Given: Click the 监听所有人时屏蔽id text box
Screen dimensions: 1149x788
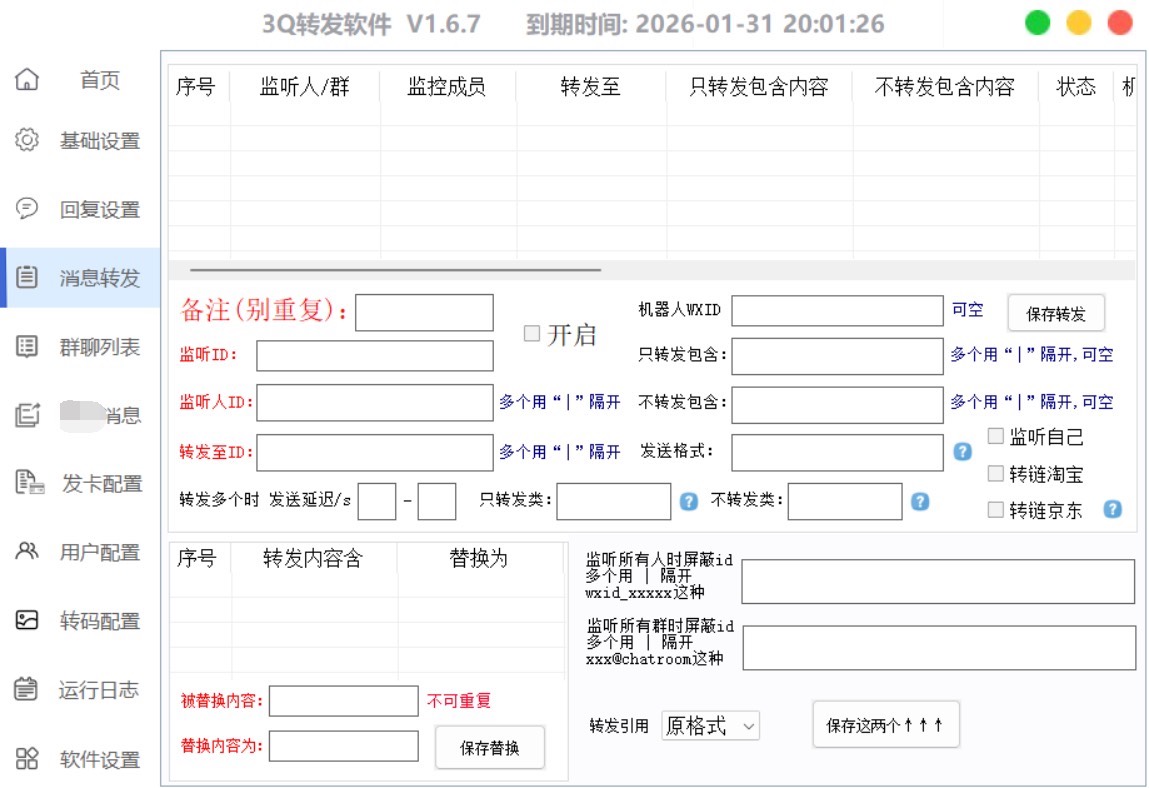Looking at the screenshot, I should (938, 581).
